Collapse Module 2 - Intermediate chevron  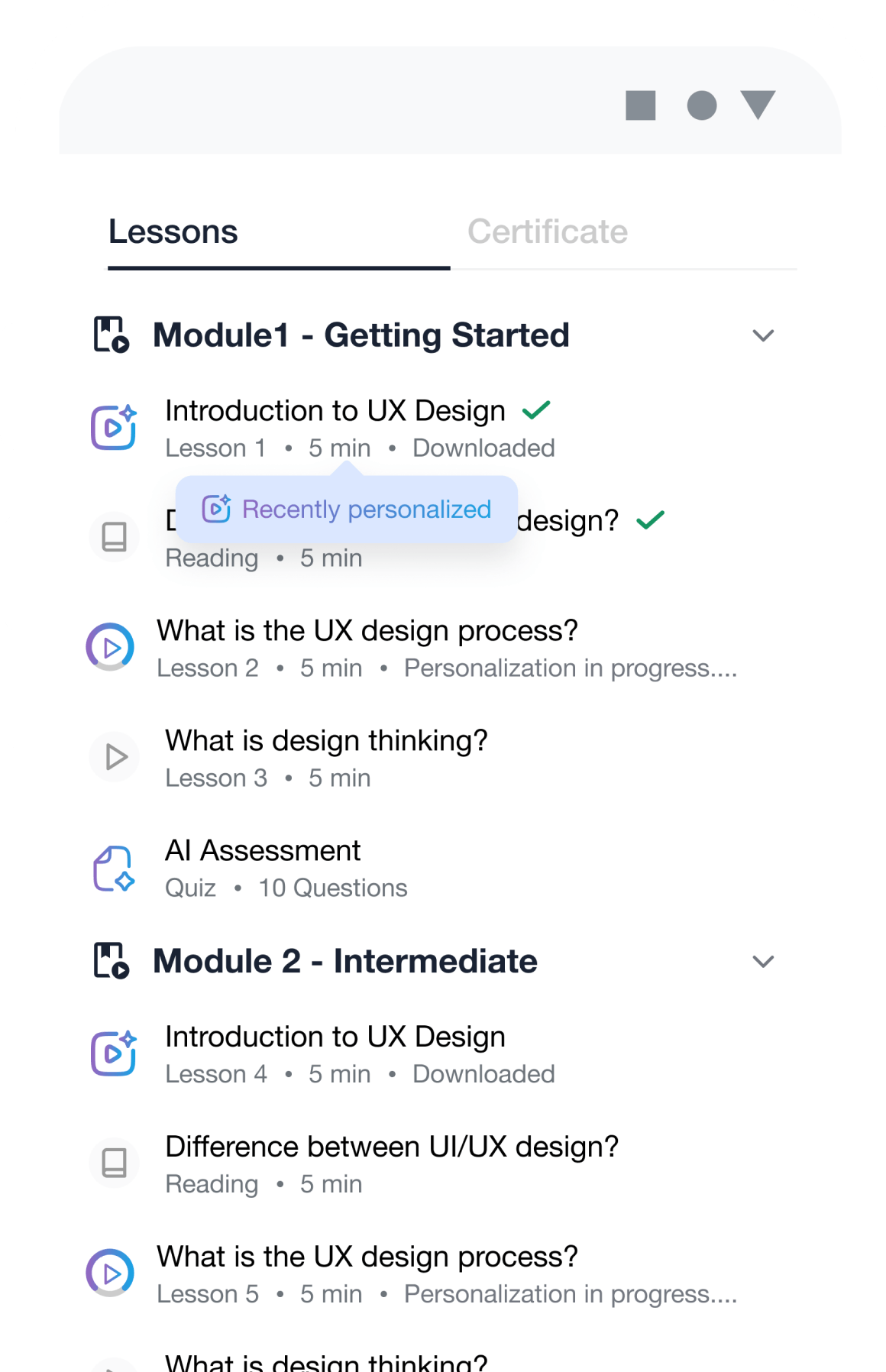tap(763, 961)
